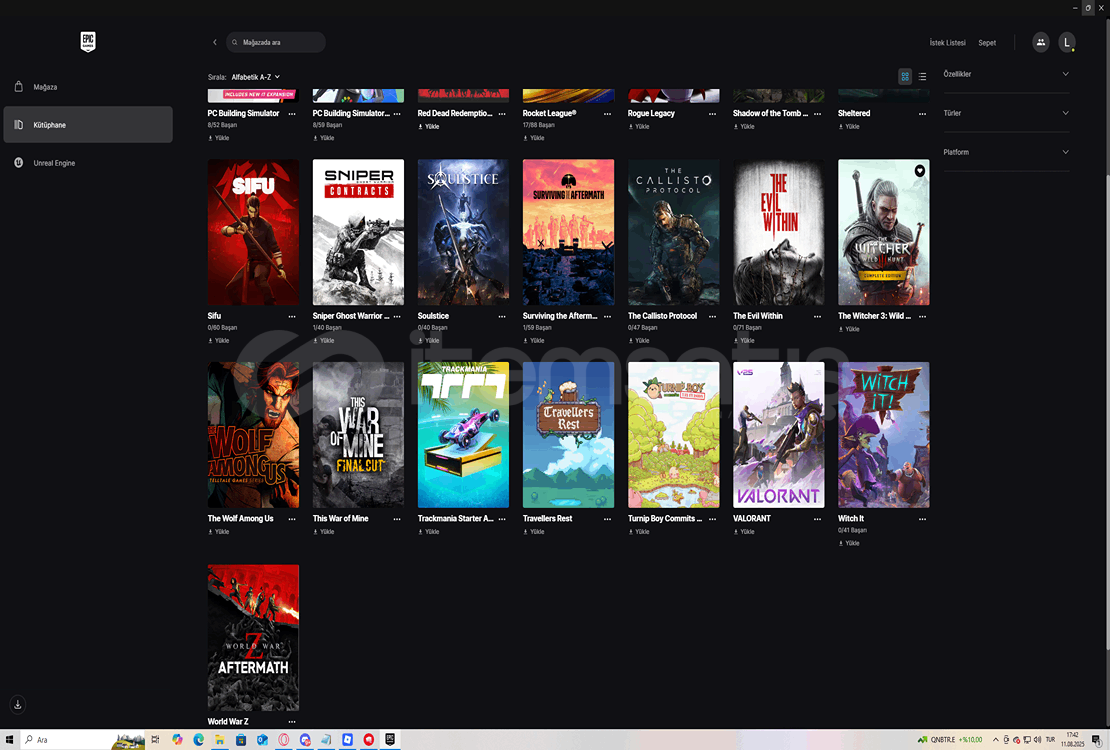The height and width of the screenshot is (750, 1110).
Task: Click the VALORANT game title text
Action: [752, 518]
